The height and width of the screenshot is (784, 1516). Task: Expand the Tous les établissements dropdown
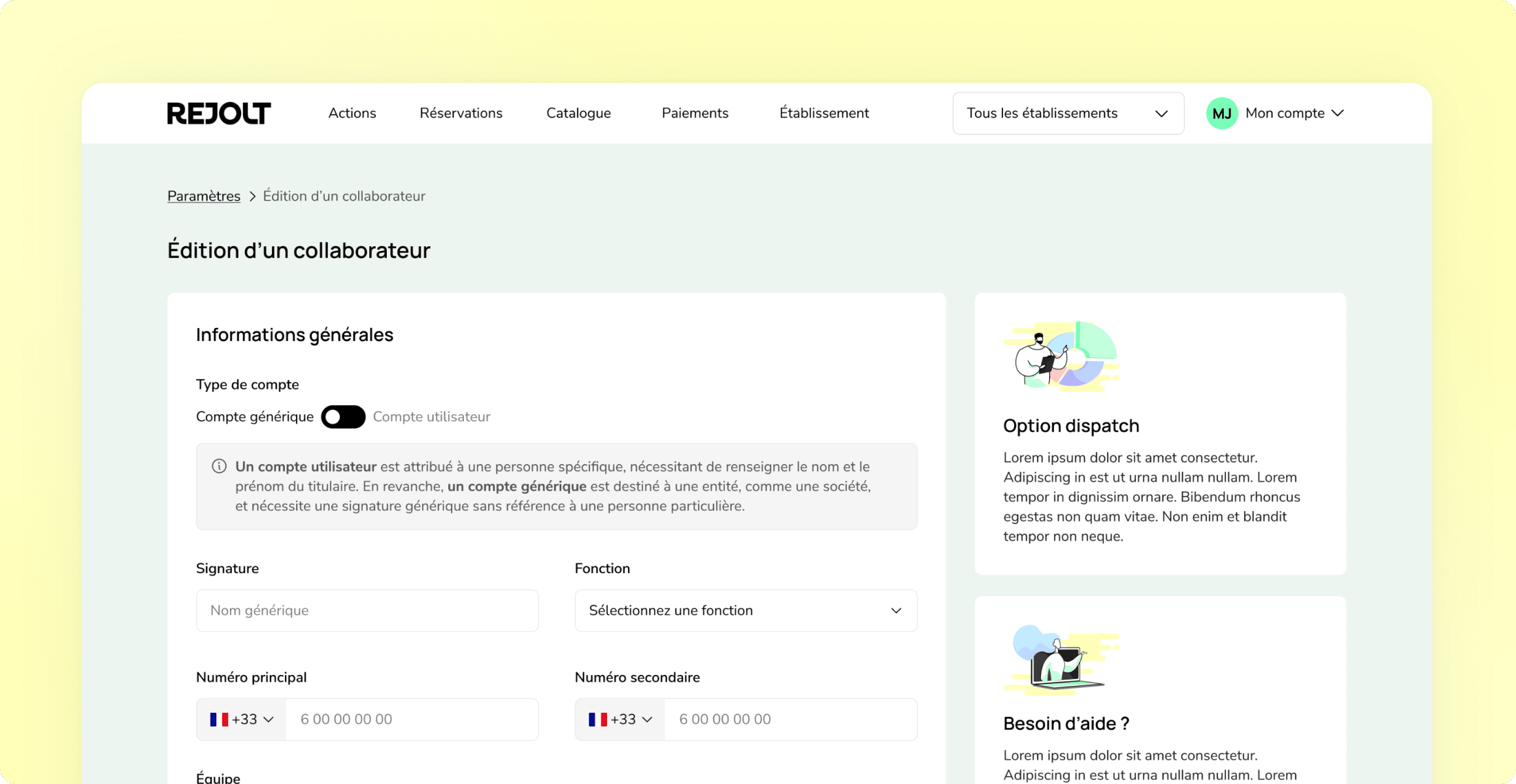point(1068,113)
